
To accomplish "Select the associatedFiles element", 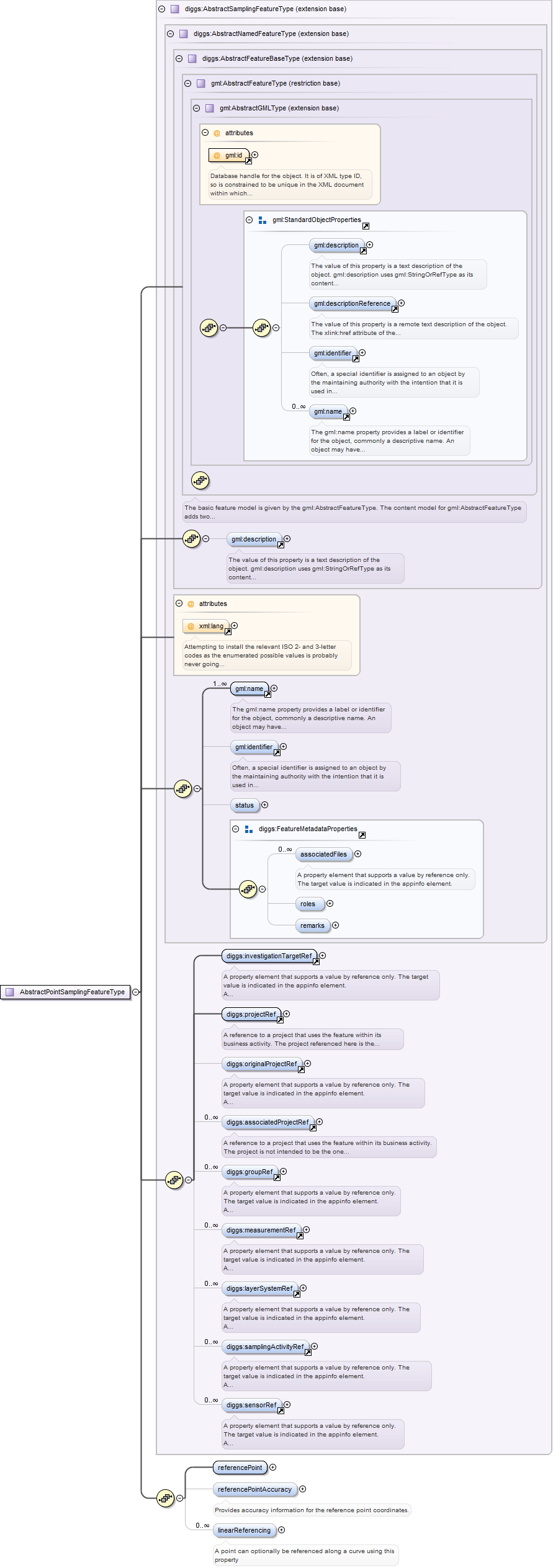I will point(323,854).
